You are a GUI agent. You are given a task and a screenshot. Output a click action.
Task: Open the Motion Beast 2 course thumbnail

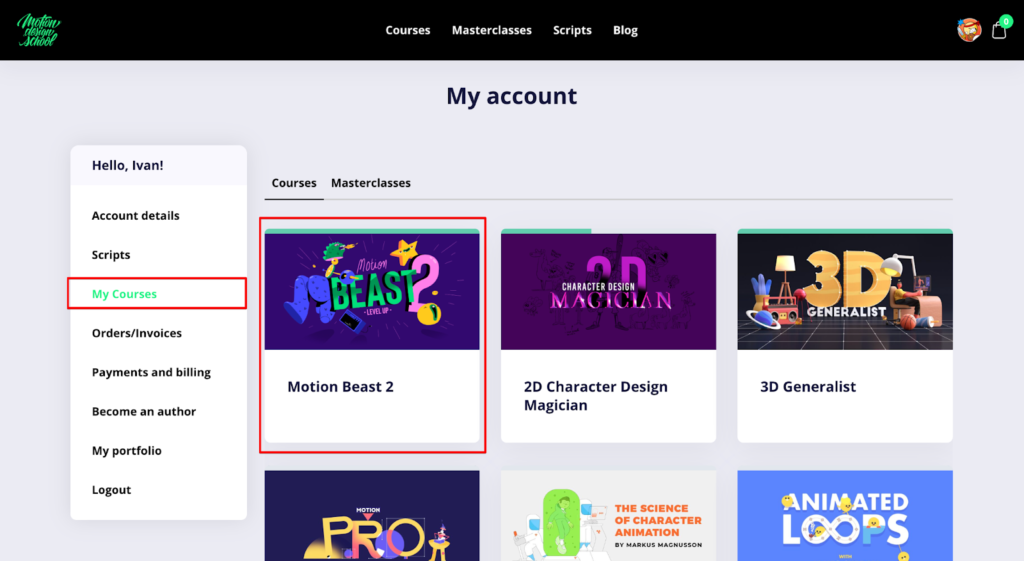click(372, 291)
